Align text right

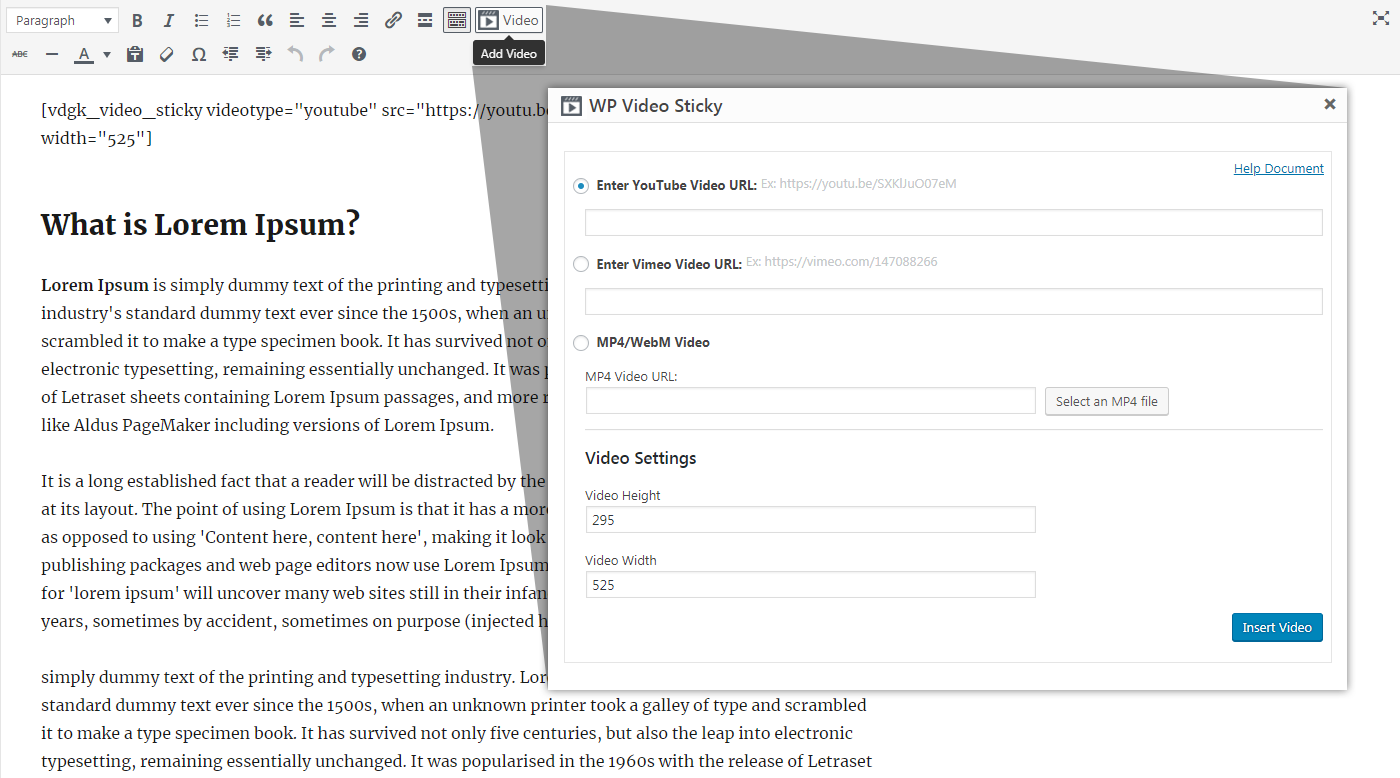(x=361, y=20)
